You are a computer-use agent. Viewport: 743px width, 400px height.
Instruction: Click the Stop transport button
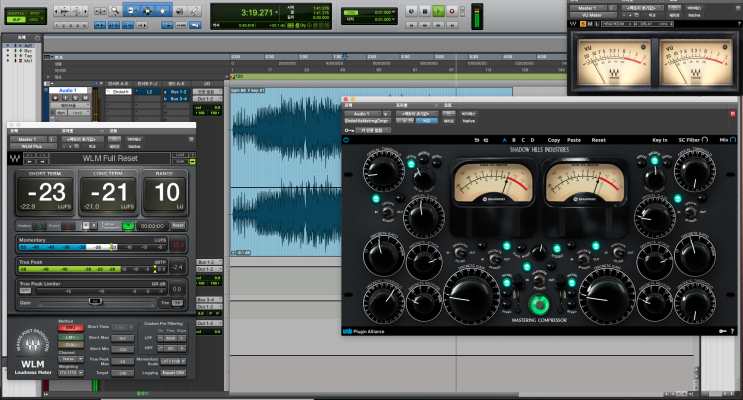[x=424, y=10]
